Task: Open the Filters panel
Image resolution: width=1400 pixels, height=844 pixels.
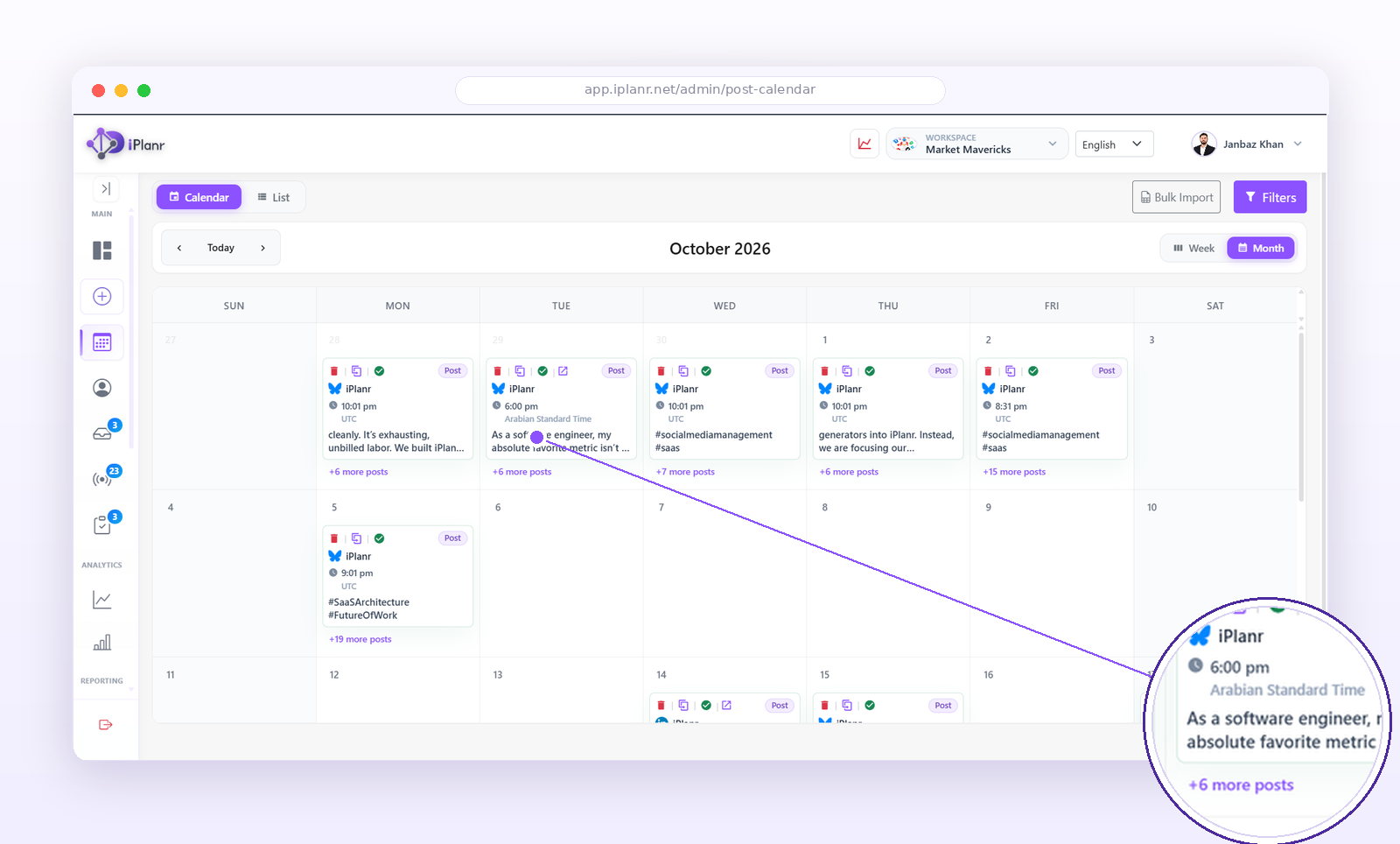Action: click(x=1270, y=197)
